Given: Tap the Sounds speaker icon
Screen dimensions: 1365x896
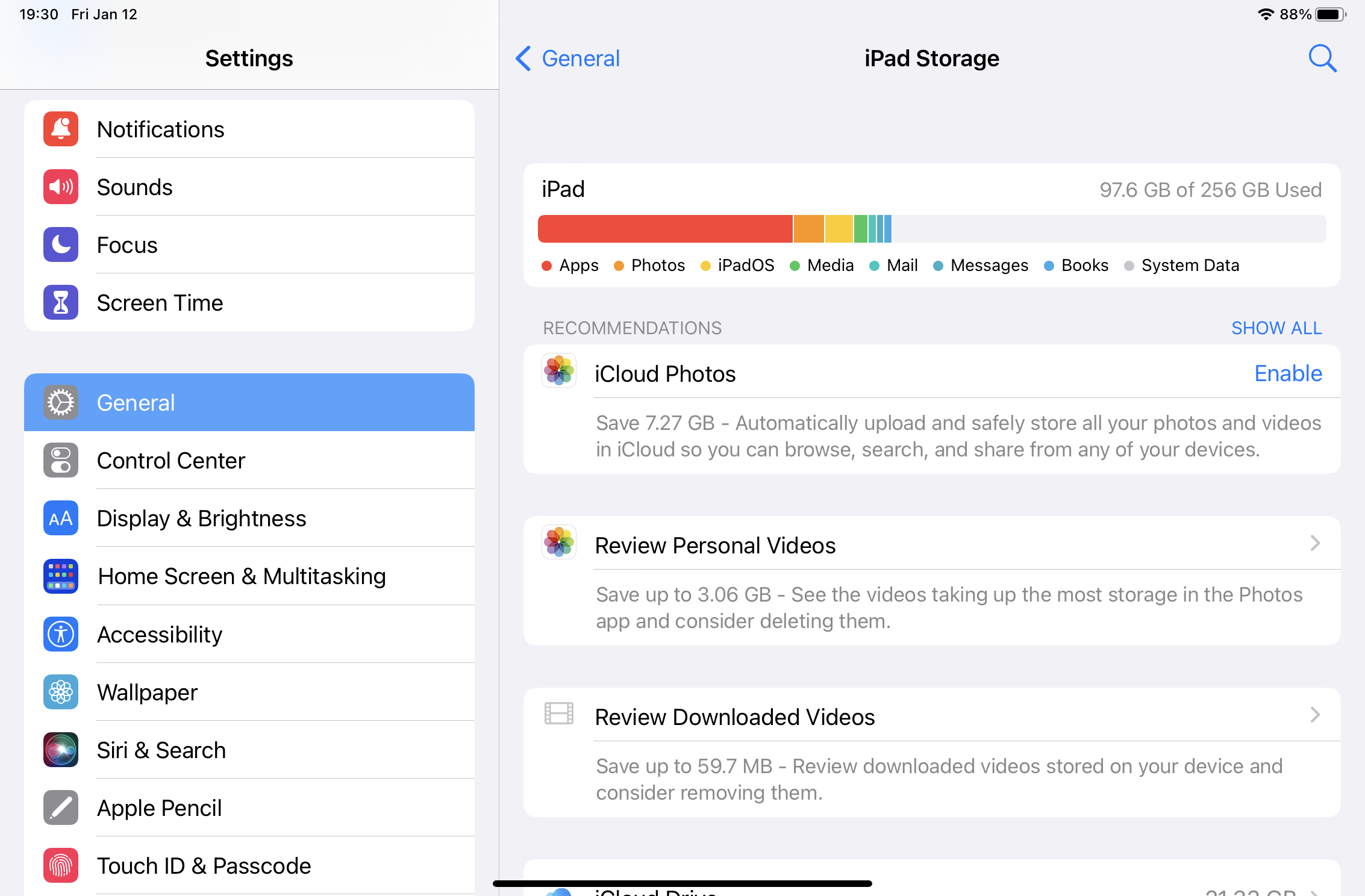Looking at the screenshot, I should (x=61, y=187).
